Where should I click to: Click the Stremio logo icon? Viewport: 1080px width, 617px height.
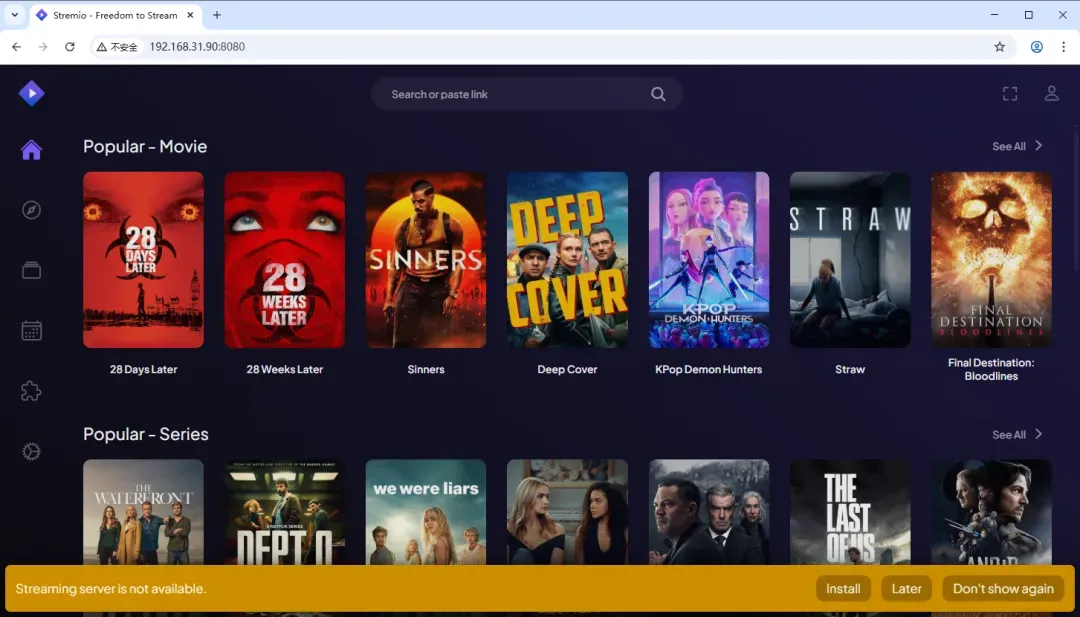pos(32,93)
